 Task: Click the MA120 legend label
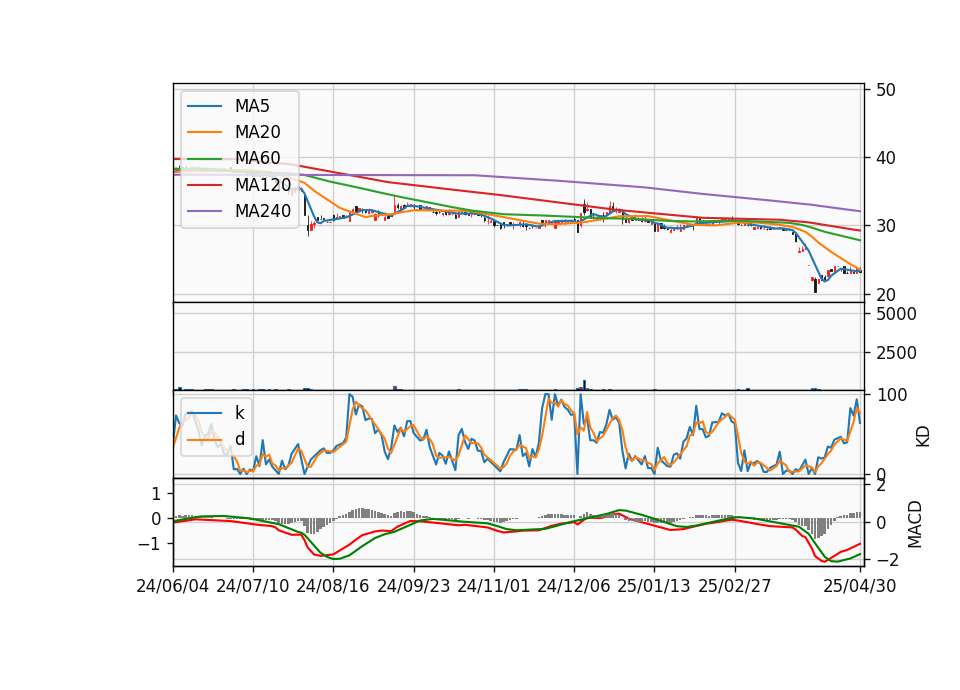263,184
